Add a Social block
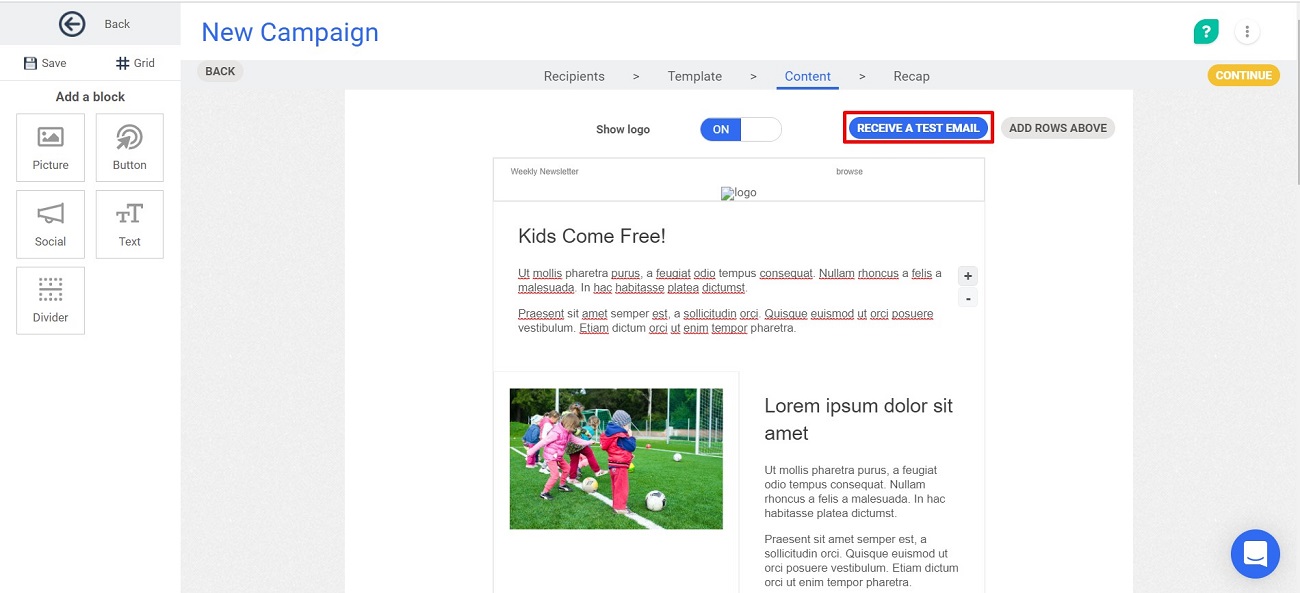Viewport: 1300px width, 593px height. [50, 223]
